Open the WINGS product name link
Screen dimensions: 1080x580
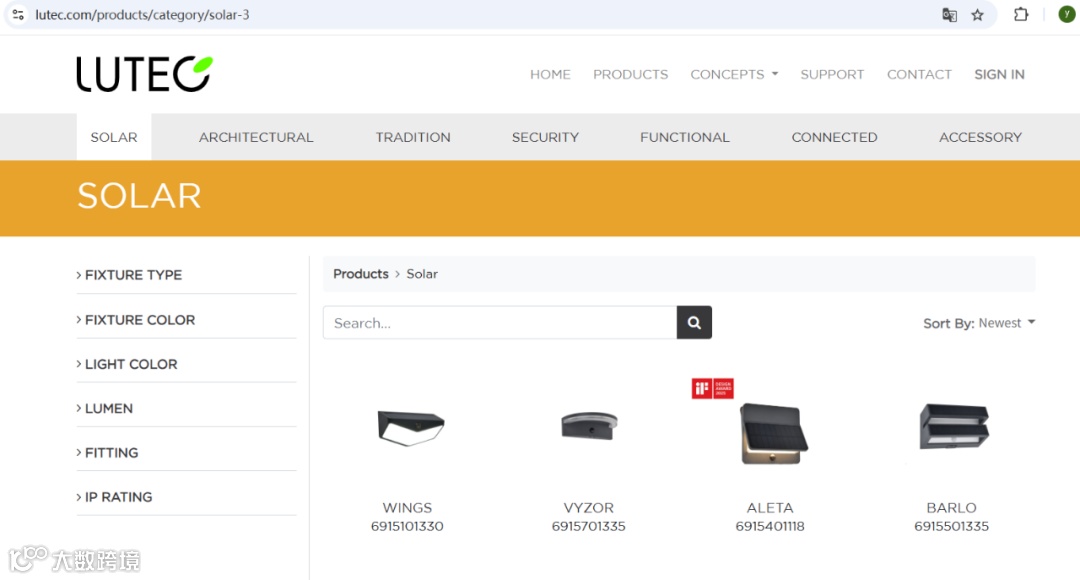(407, 508)
